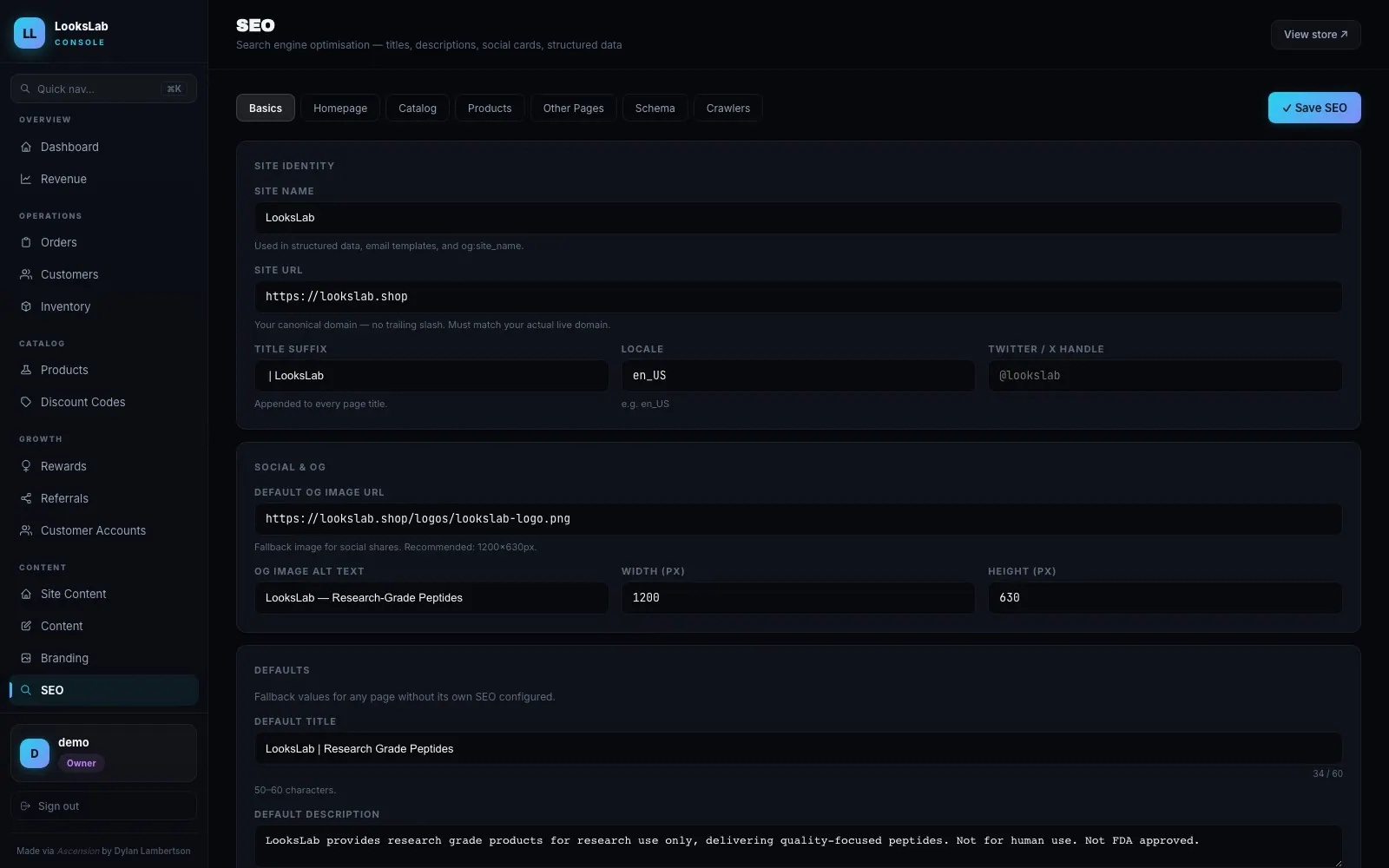The image size is (1389, 868).
Task: Select the Inventory box icon
Action: coord(26,306)
